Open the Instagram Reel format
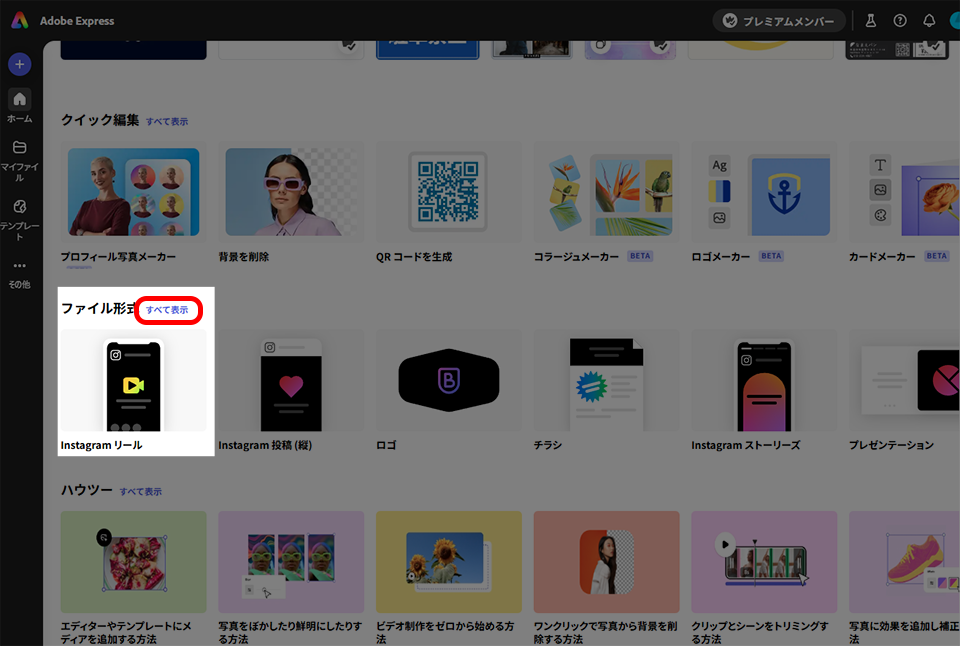960x646 pixels. (134, 385)
